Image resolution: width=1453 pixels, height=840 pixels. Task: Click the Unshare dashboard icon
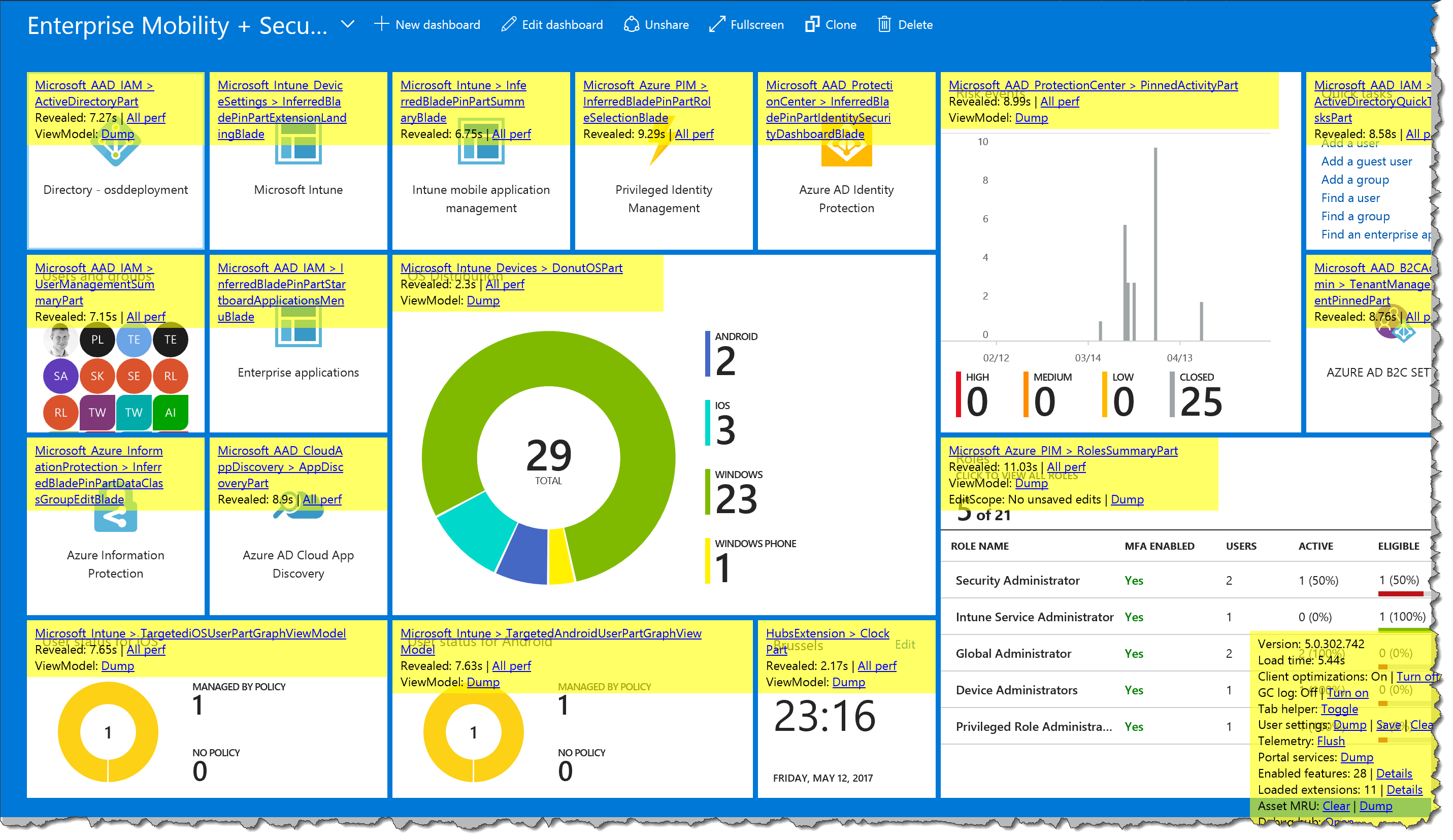coord(632,24)
